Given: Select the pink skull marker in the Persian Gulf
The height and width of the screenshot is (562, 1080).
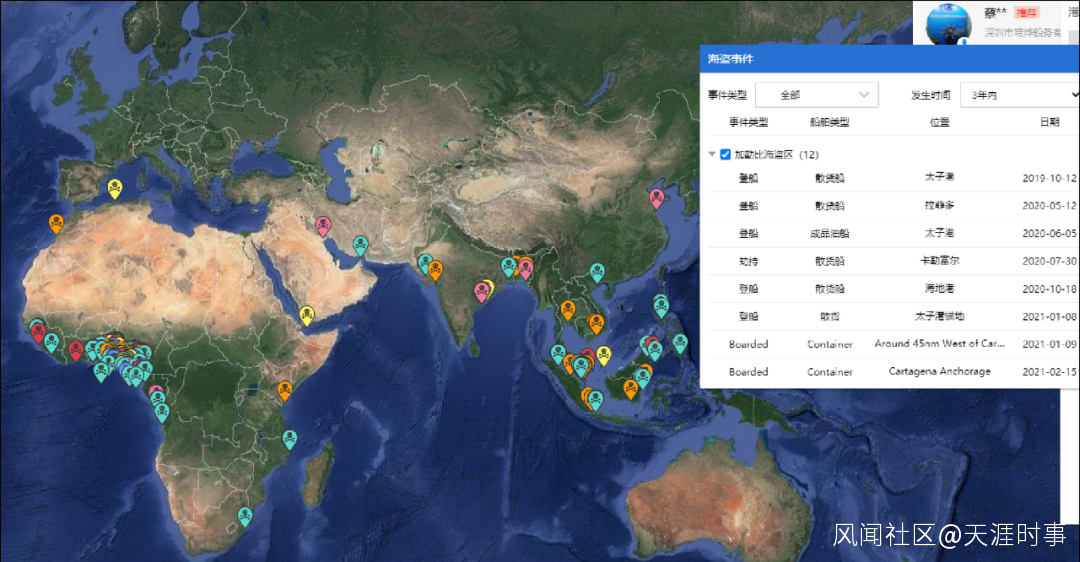Looking at the screenshot, I should click(323, 225).
